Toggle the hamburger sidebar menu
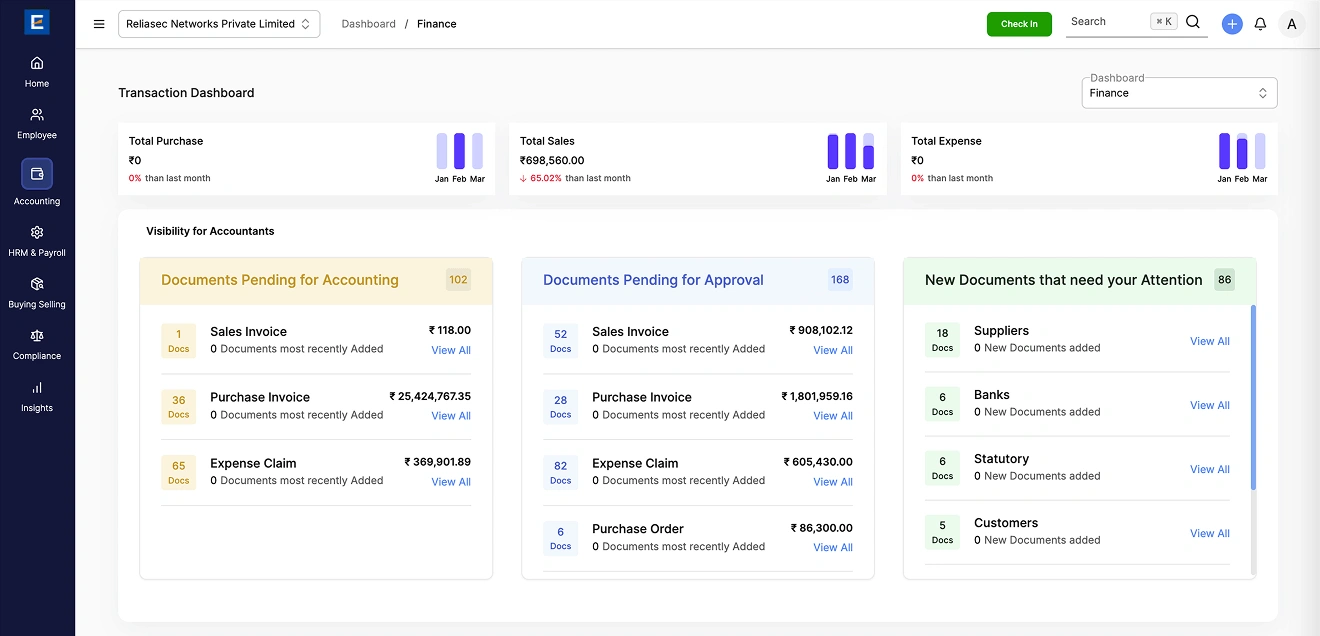The width and height of the screenshot is (1320, 636). click(99, 24)
